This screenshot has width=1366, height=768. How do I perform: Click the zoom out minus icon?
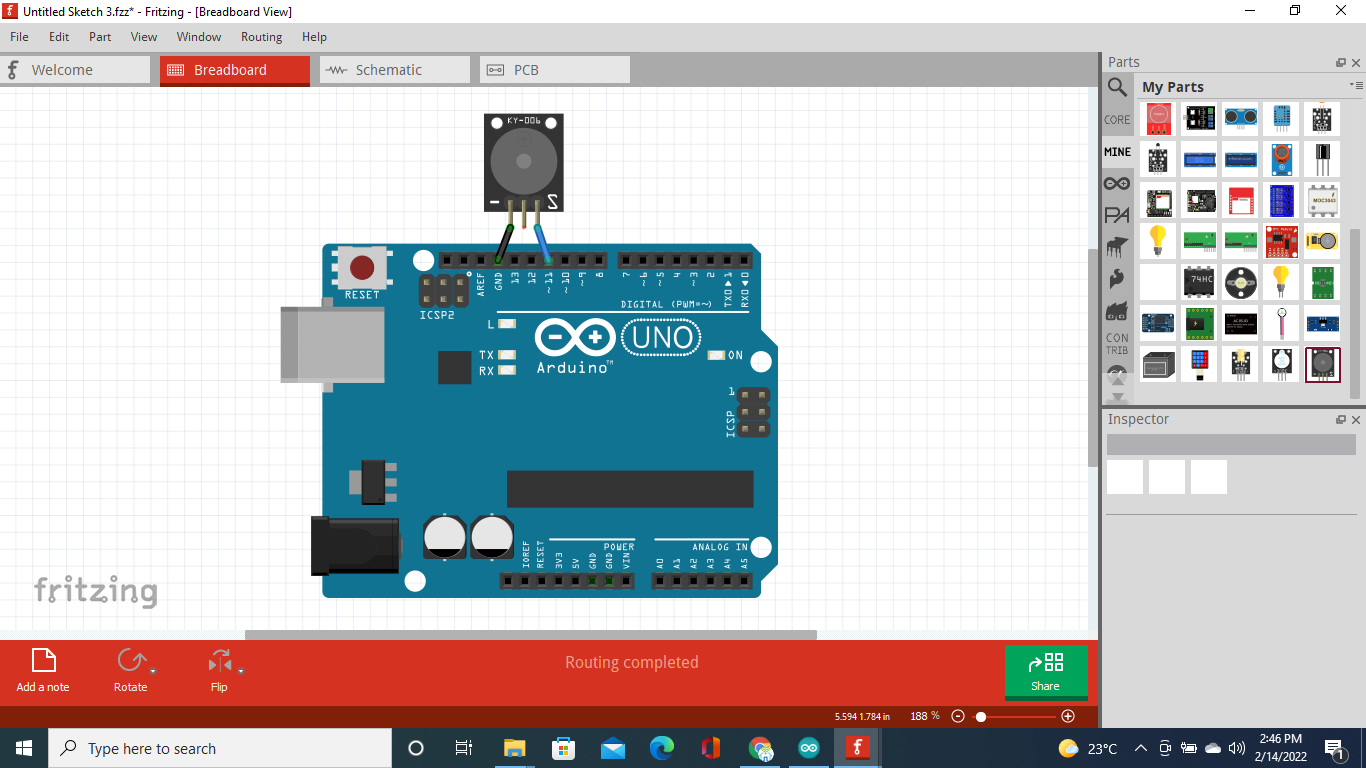pyautogui.click(x=958, y=716)
